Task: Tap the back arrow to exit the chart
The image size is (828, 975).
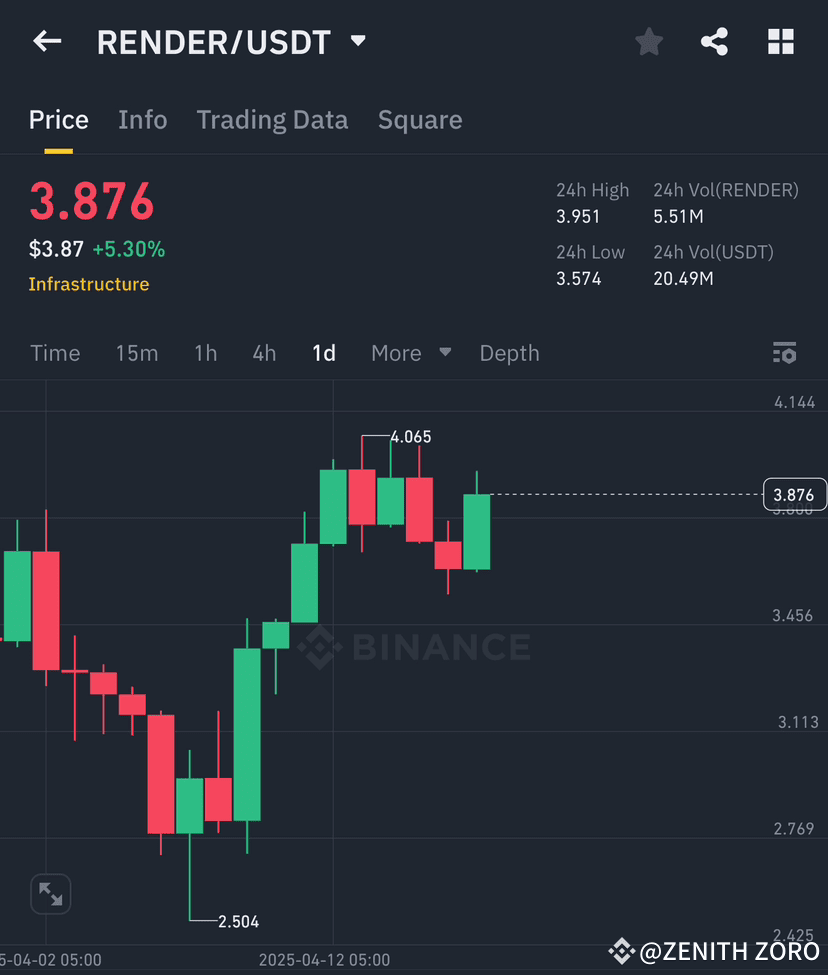Action: point(47,41)
